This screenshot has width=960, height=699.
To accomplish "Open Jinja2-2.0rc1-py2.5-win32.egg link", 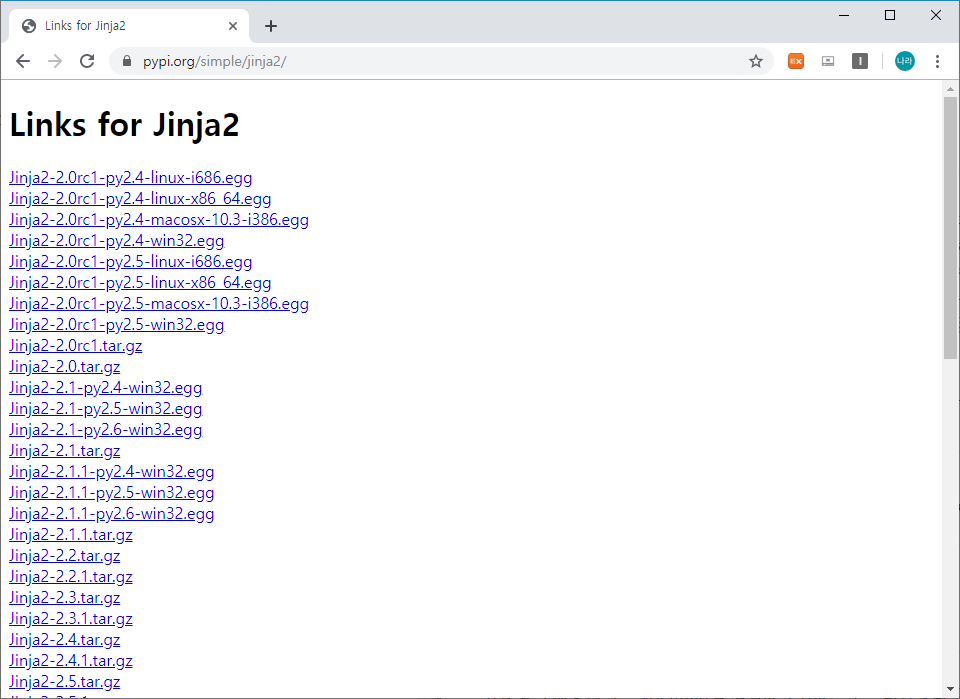I will 117,324.
